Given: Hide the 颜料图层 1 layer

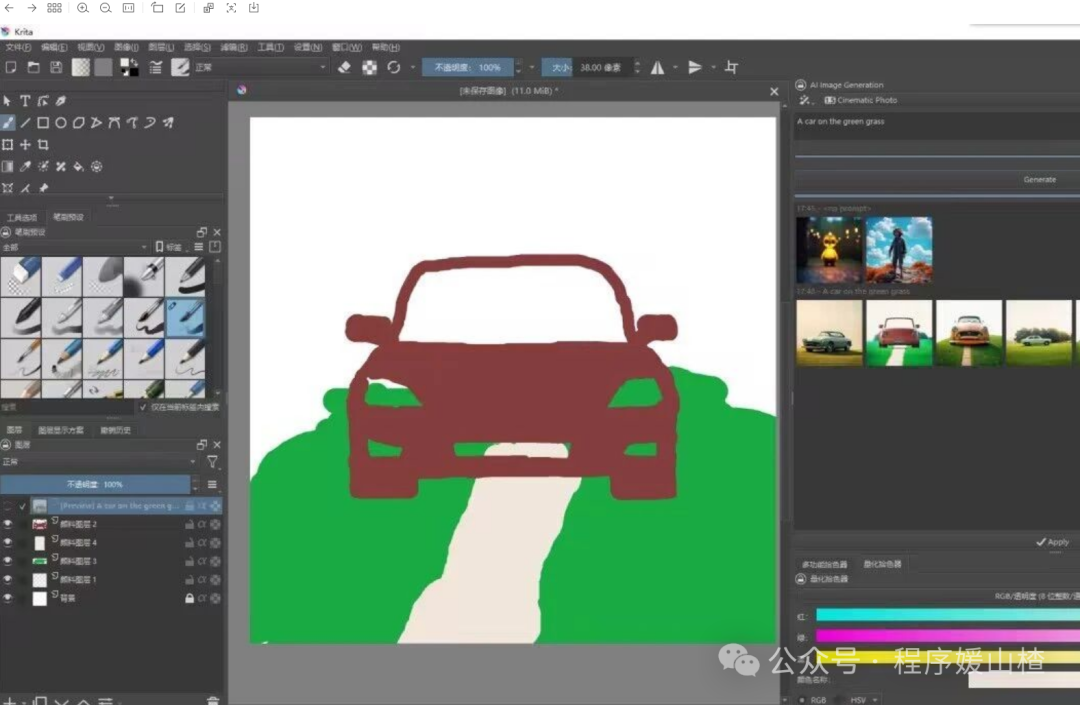Looking at the screenshot, I should point(8,580).
